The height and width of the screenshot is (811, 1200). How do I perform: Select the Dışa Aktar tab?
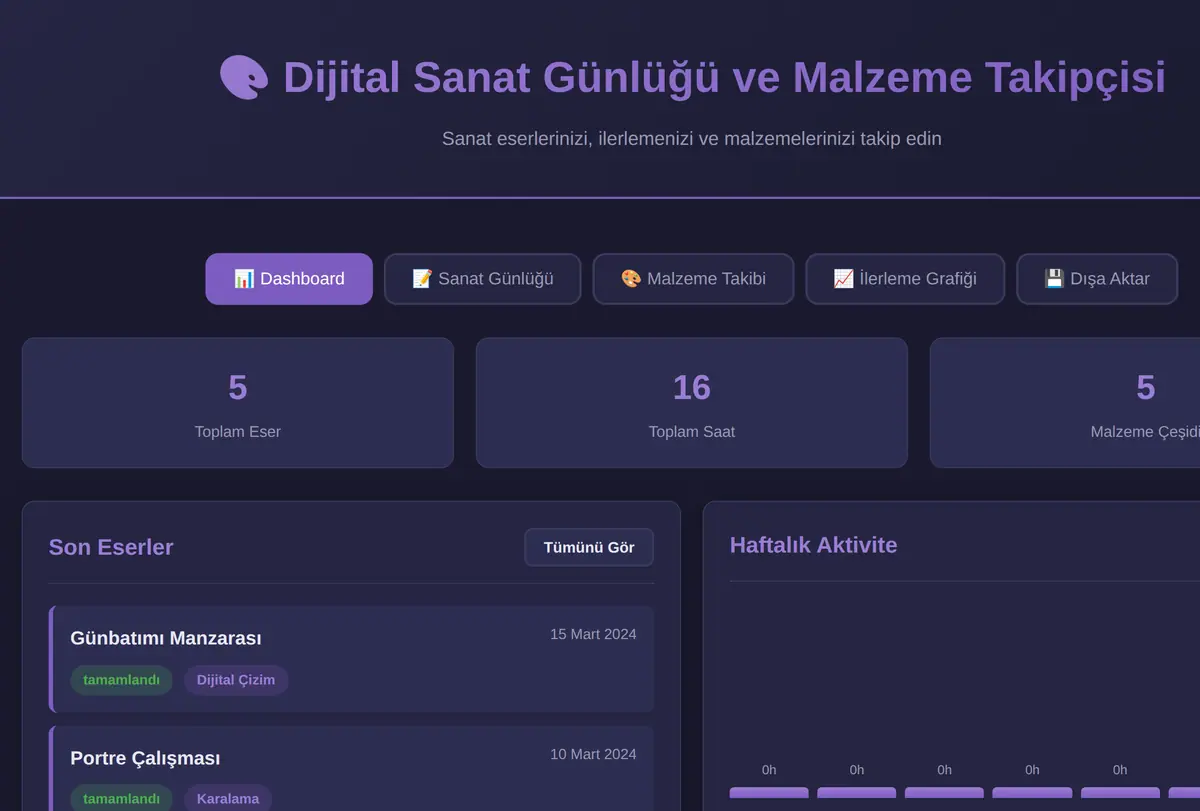[x=1097, y=279]
